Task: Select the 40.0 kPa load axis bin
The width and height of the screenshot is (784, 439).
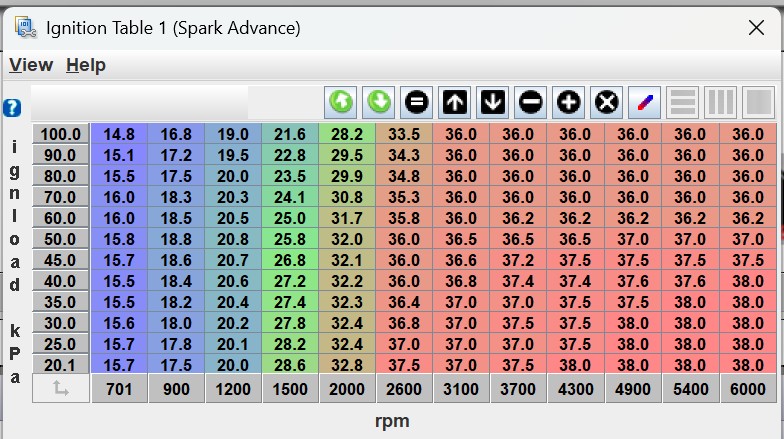Action: [x=60, y=281]
